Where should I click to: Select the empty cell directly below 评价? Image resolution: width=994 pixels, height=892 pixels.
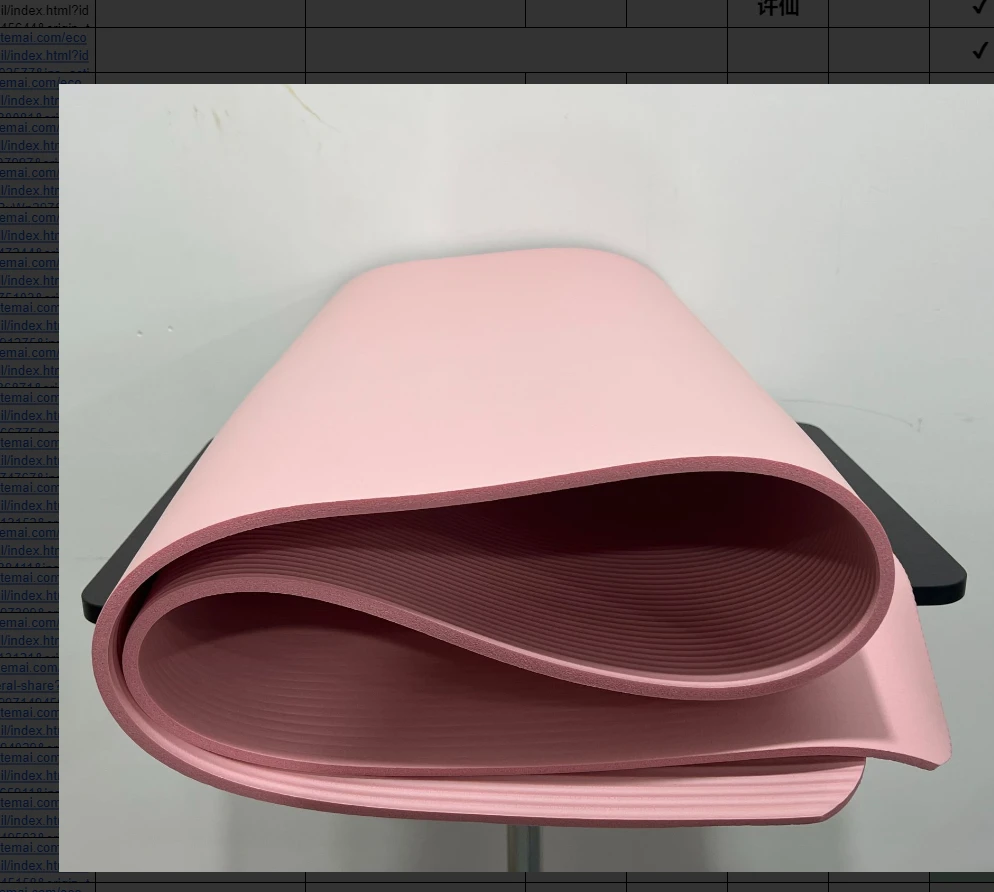[777, 50]
